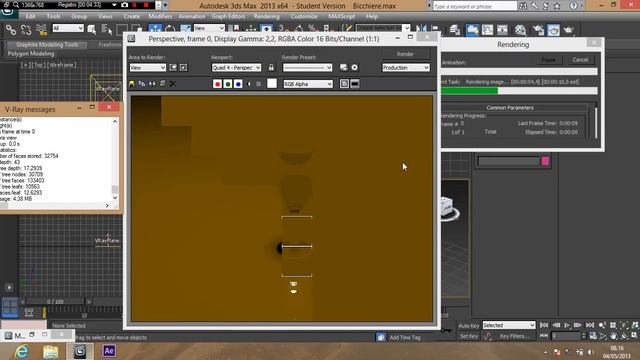Click the Select and Link chain icon
This screenshot has height=360, width=640.
tap(11, 29)
